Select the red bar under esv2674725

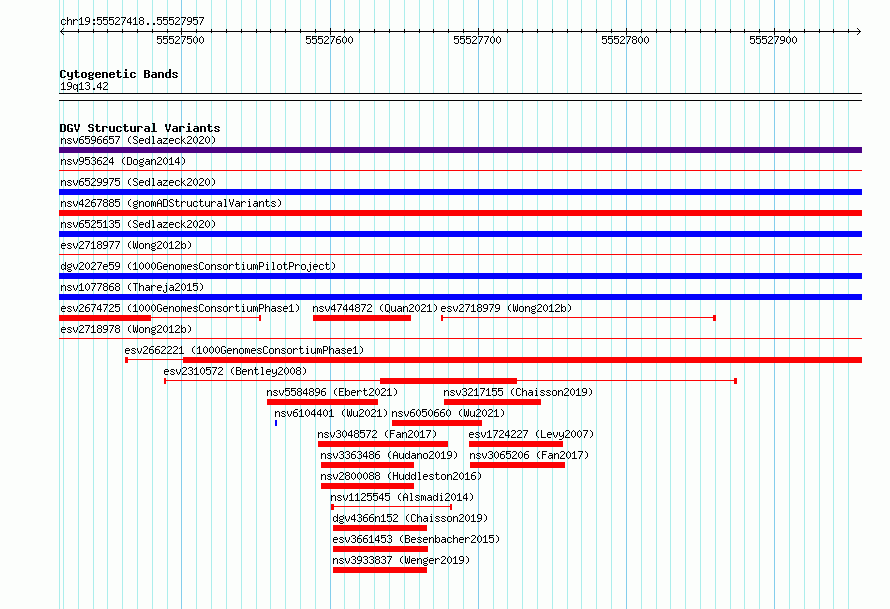pyautogui.click(x=105, y=318)
